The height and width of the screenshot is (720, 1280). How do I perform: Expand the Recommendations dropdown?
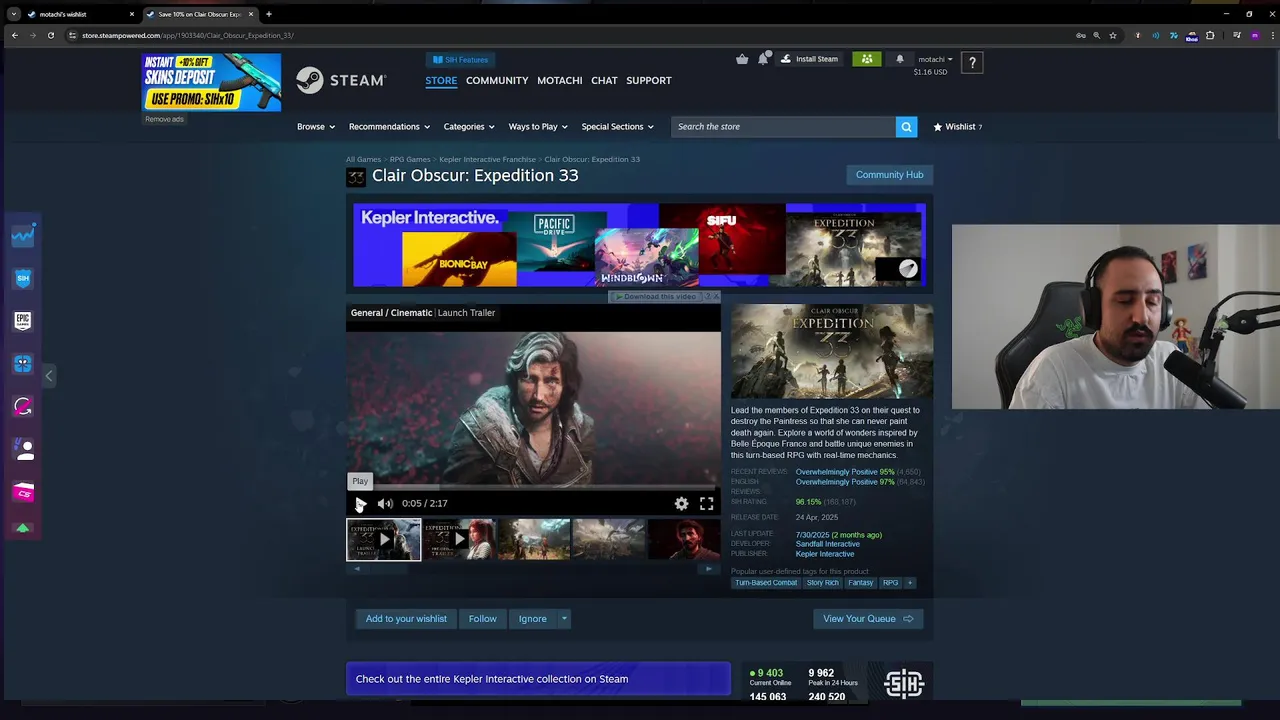tap(389, 127)
